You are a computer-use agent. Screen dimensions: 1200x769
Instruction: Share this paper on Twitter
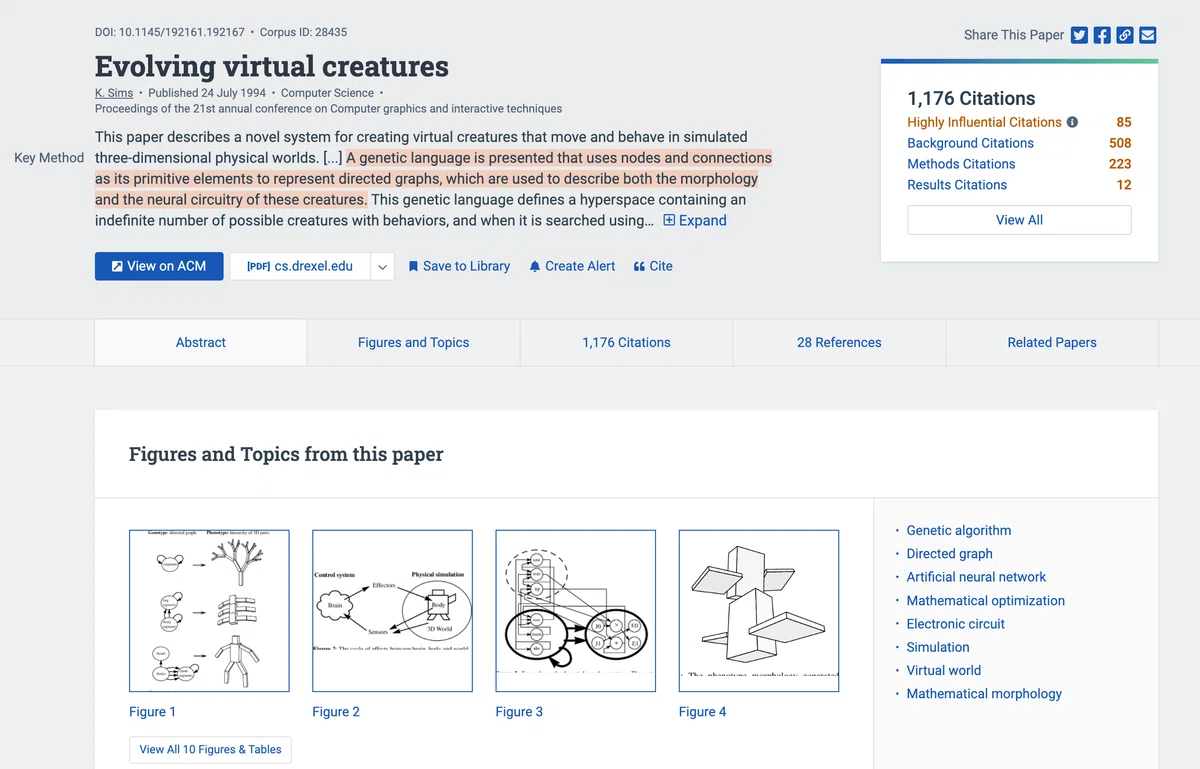[x=1079, y=35]
